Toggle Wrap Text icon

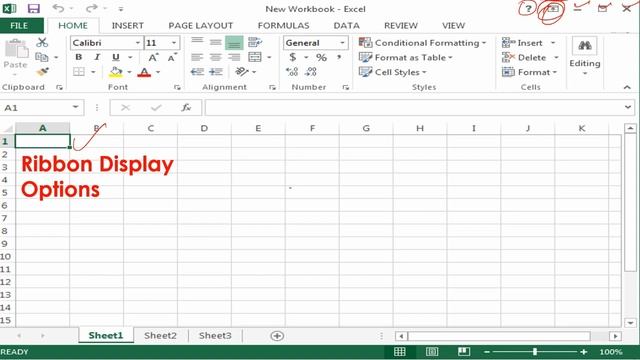coord(255,42)
